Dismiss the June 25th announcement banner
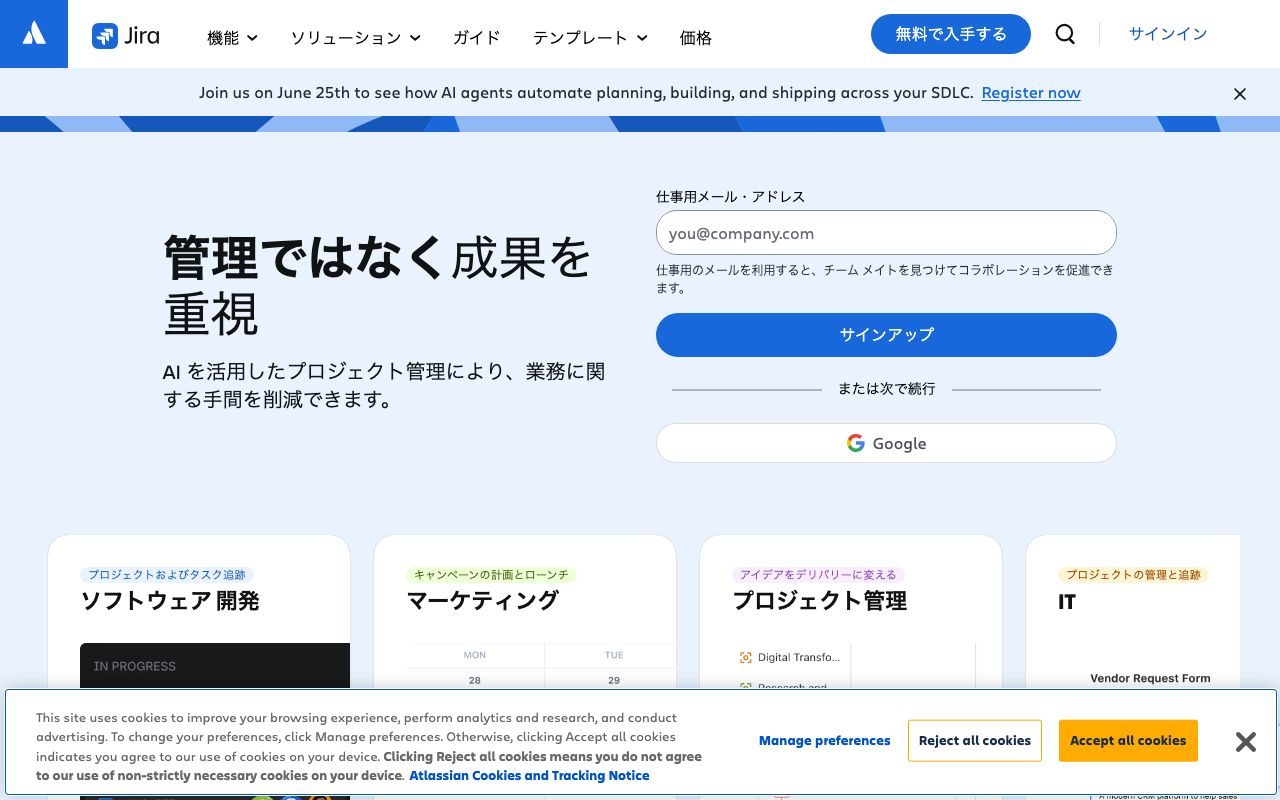1280x800 pixels. tap(1239, 94)
